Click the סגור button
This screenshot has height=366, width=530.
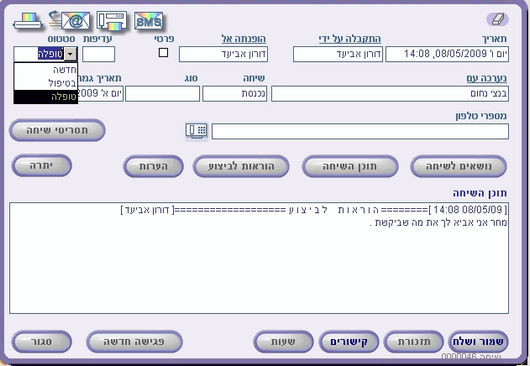42,341
